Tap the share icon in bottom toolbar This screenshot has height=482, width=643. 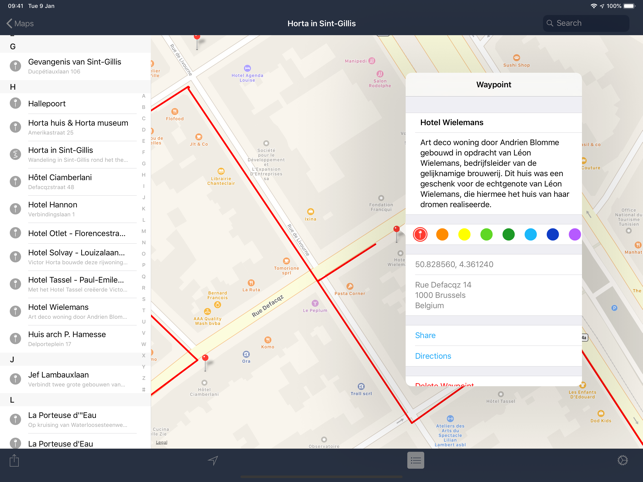coord(14,461)
